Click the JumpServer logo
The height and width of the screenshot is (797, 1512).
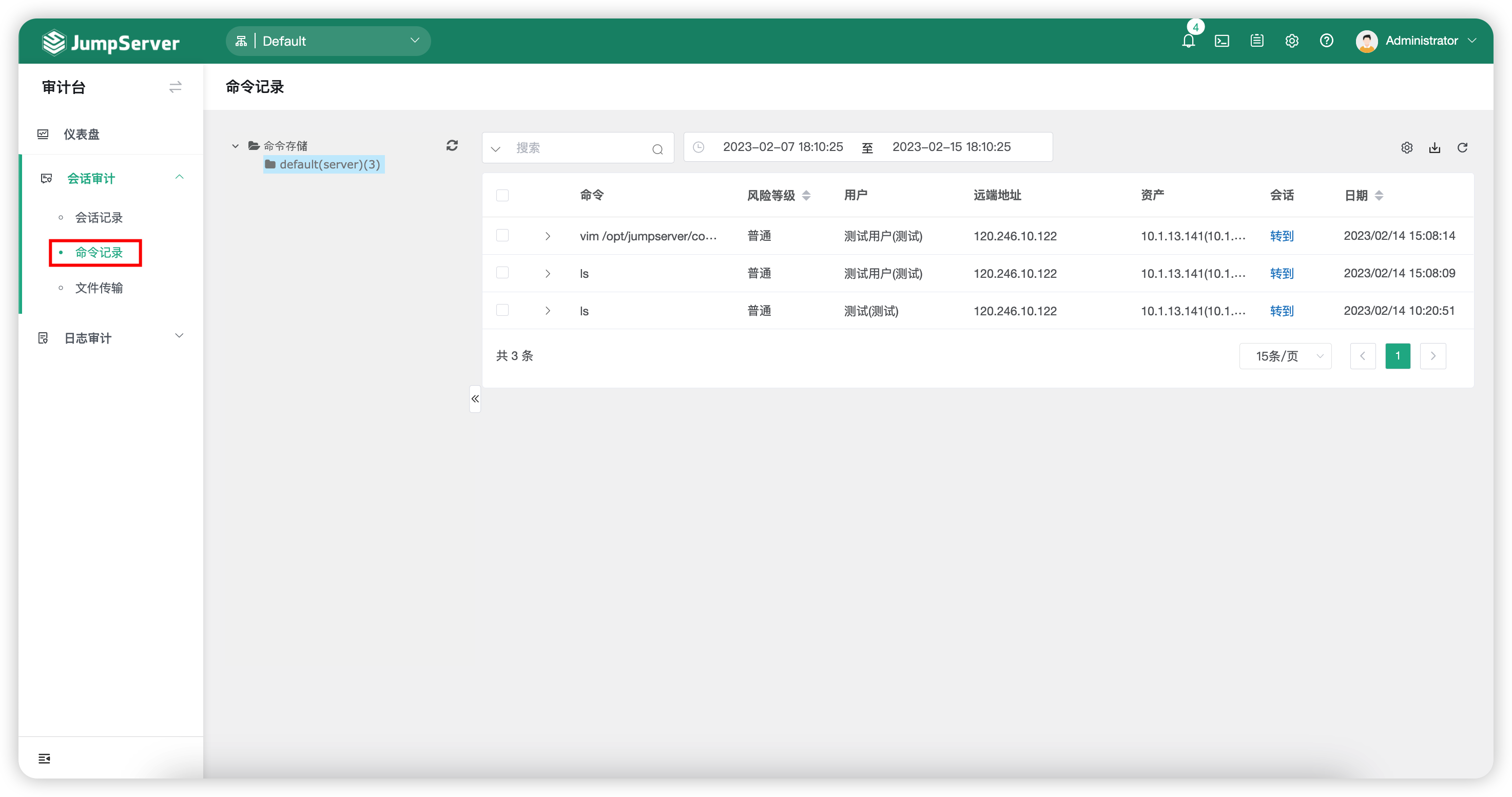[x=111, y=42]
